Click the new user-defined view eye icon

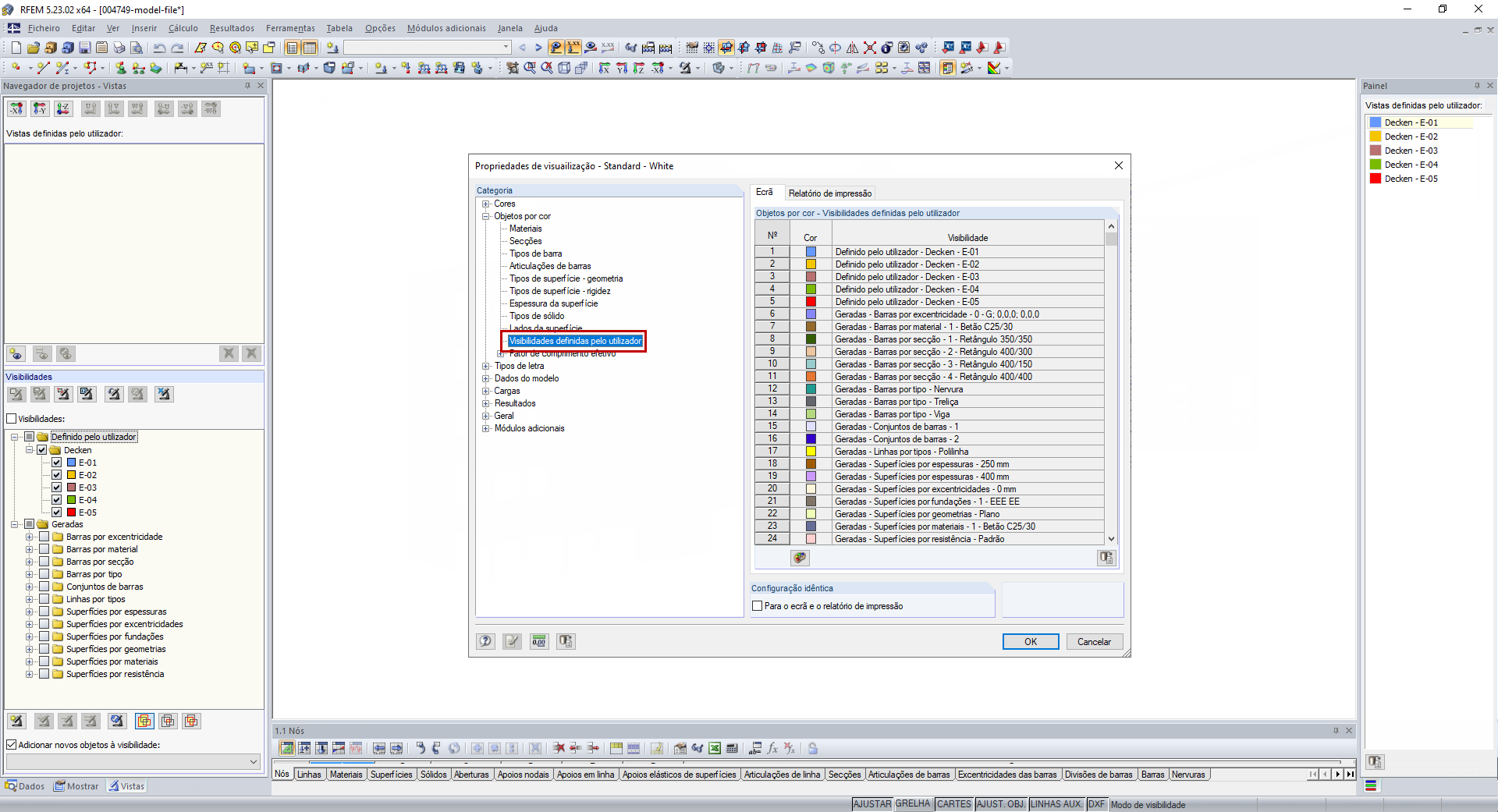click(16, 354)
